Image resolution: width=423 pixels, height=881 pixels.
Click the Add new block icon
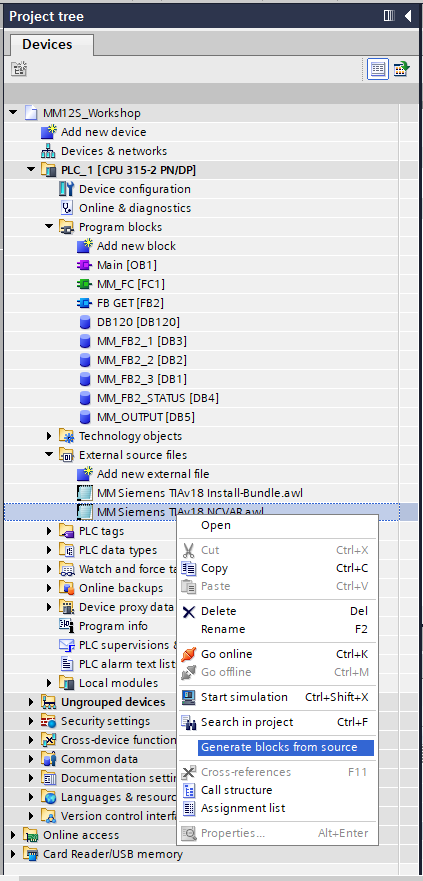click(x=84, y=246)
